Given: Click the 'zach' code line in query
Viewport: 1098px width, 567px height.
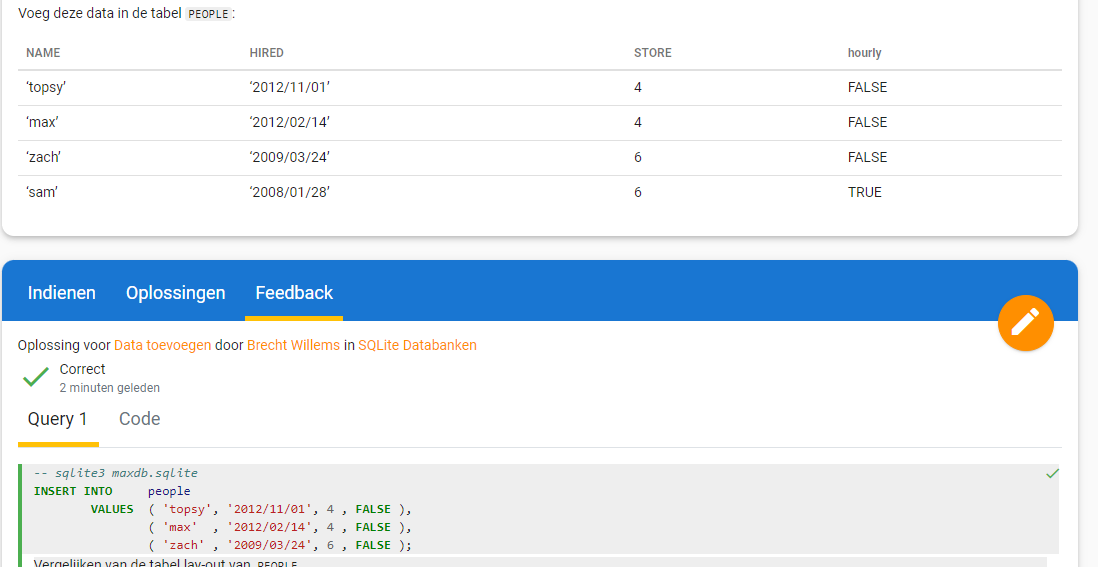Looking at the screenshot, I should (x=280, y=545).
